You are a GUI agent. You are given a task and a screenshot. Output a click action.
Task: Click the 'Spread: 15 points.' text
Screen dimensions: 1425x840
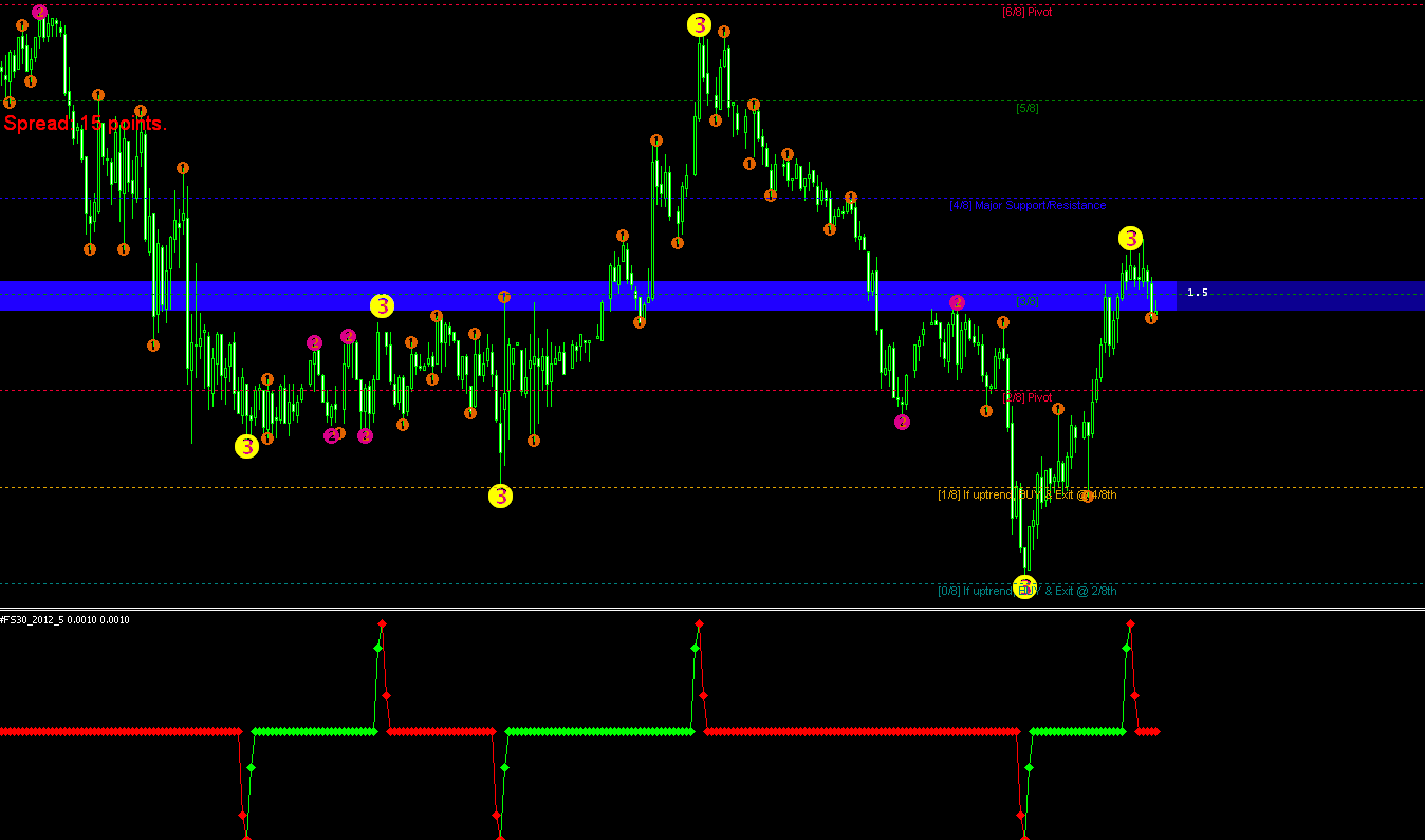tap(85, 123)
